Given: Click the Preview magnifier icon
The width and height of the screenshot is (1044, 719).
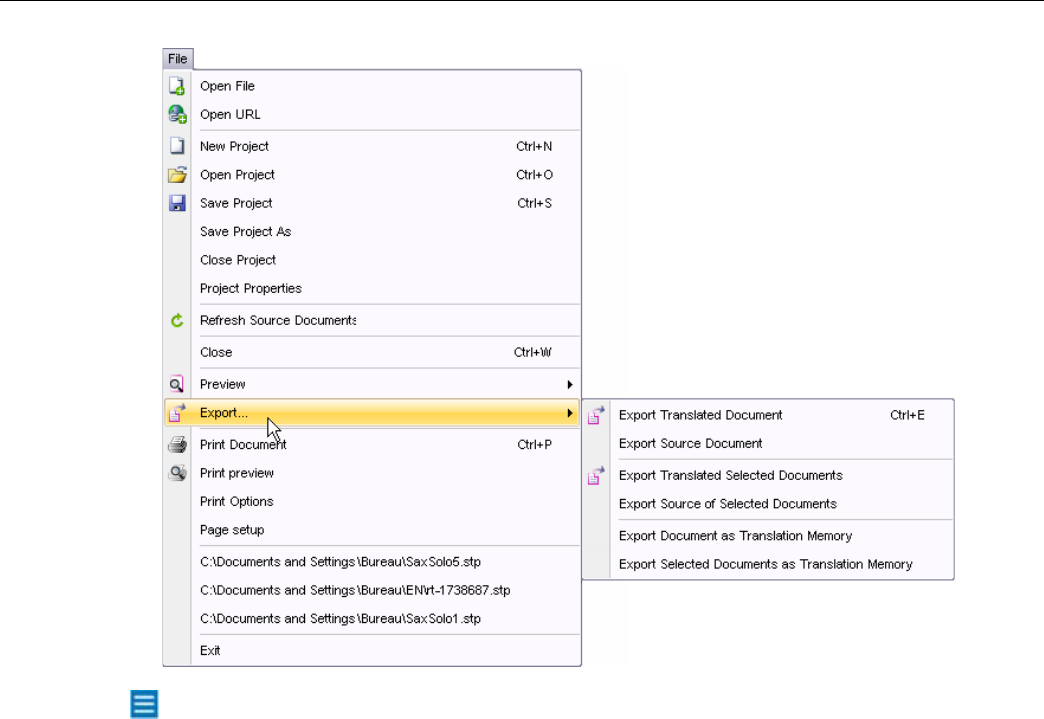Looking at the screenshot, I should pyautogui.click(x=177, y=384).
